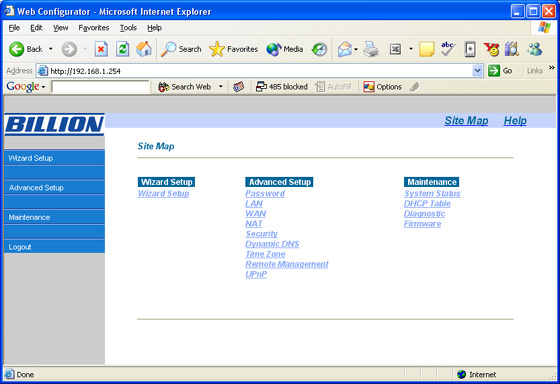560x384 pixels.
Task: Open the Time Zone link
Action: tap(265, 254)
